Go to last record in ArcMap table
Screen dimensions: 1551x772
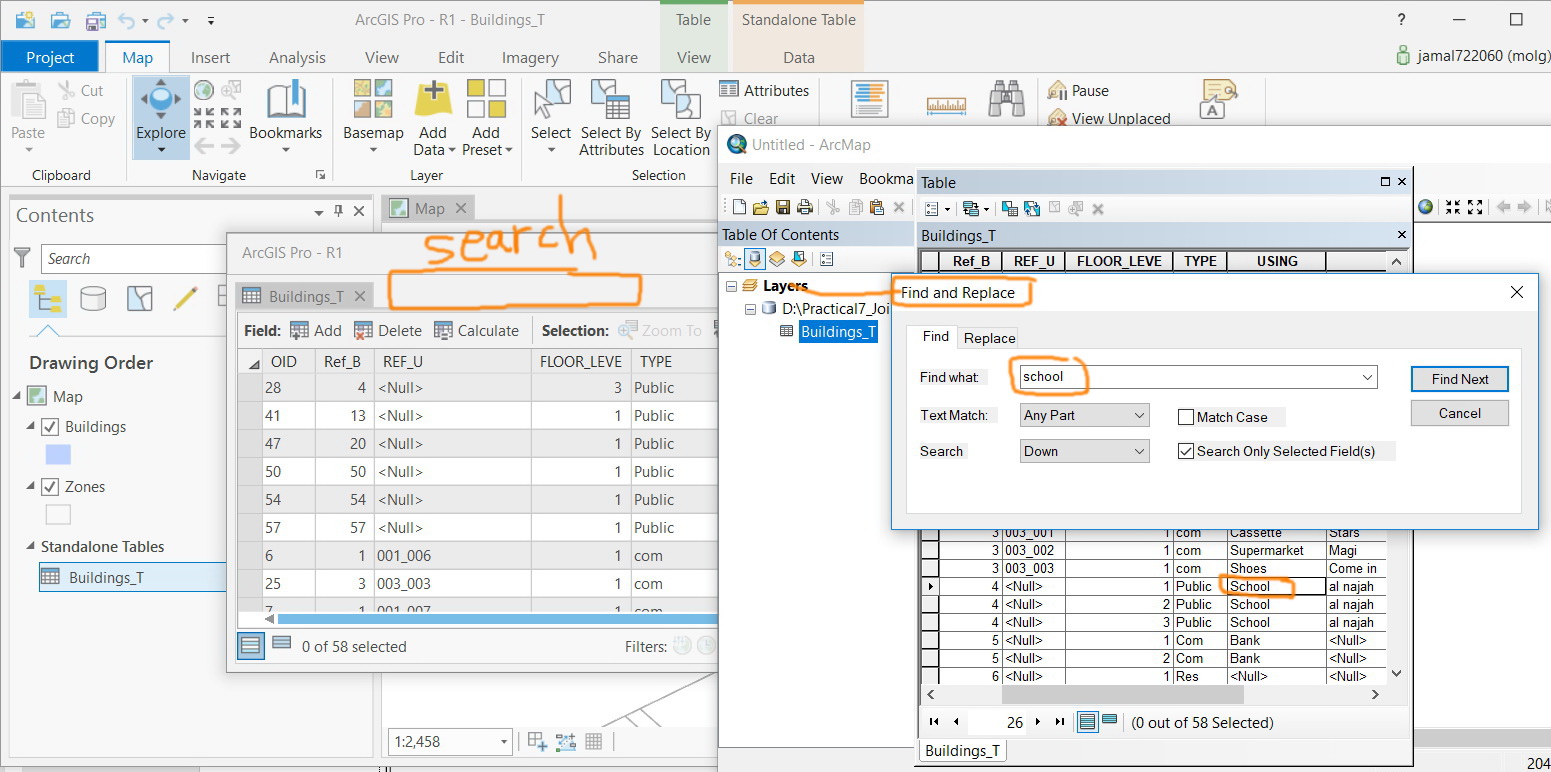pos(1059,722)
